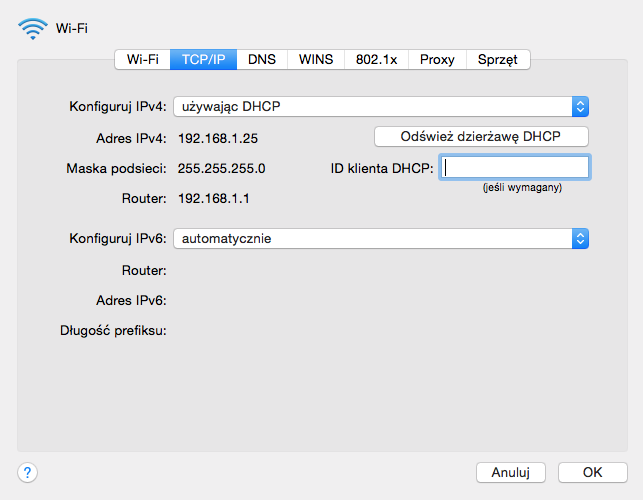Viewport: 643px width, 500px height.
Task: Open the Proxy tab
Action: (x=437, y=60)
